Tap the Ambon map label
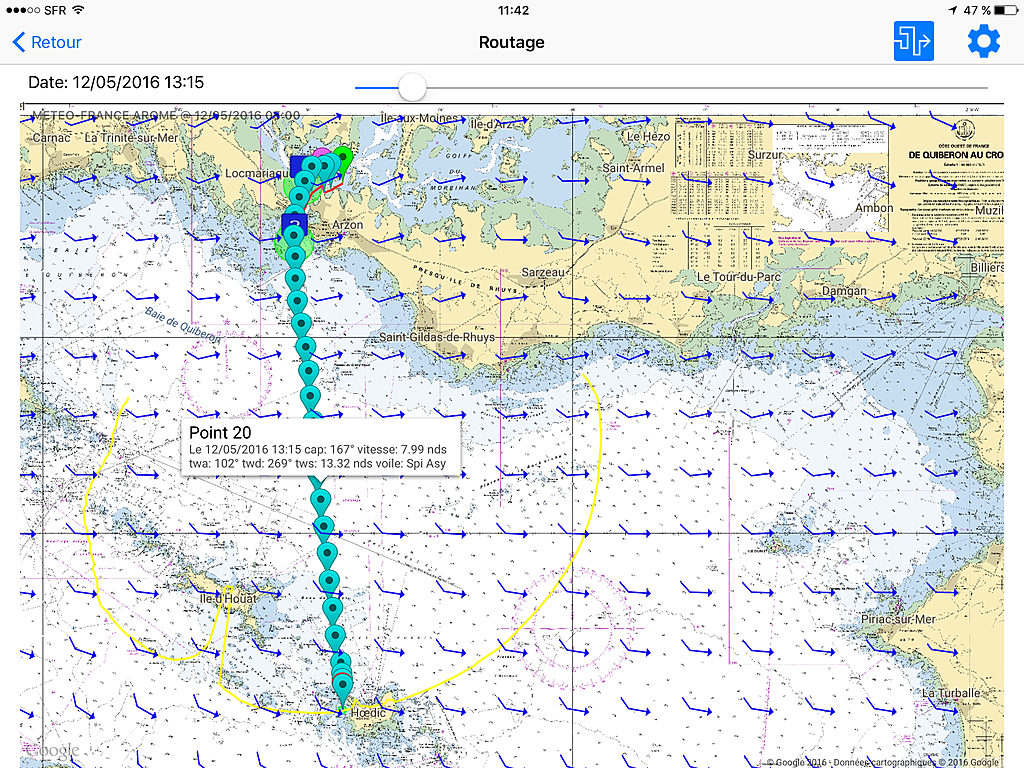 tap(874, 208)
